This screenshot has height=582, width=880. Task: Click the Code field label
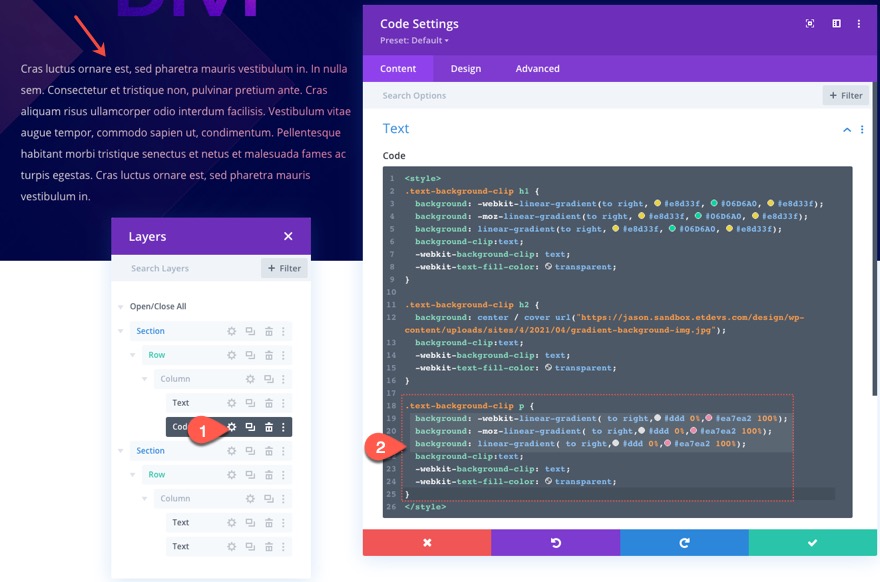tap(394, 155)
